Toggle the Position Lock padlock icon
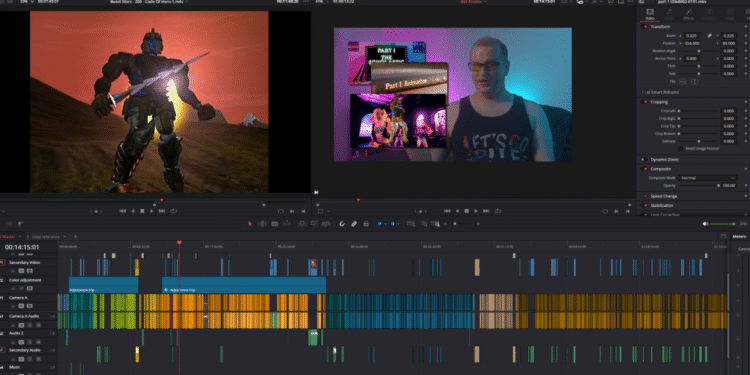750x375 pixels. coord(366,223)
